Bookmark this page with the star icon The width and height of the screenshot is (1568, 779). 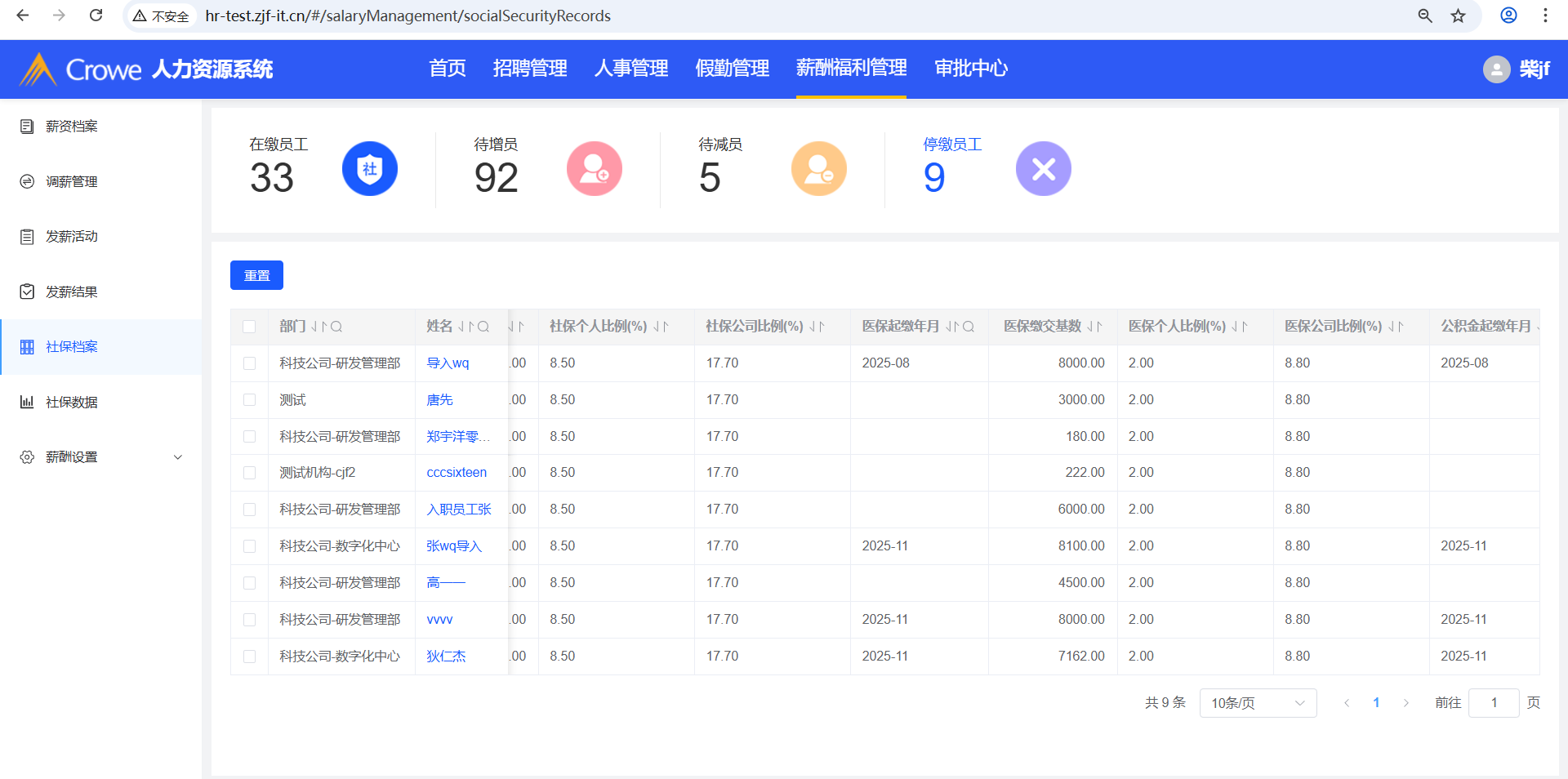(x=1458, y=16)
